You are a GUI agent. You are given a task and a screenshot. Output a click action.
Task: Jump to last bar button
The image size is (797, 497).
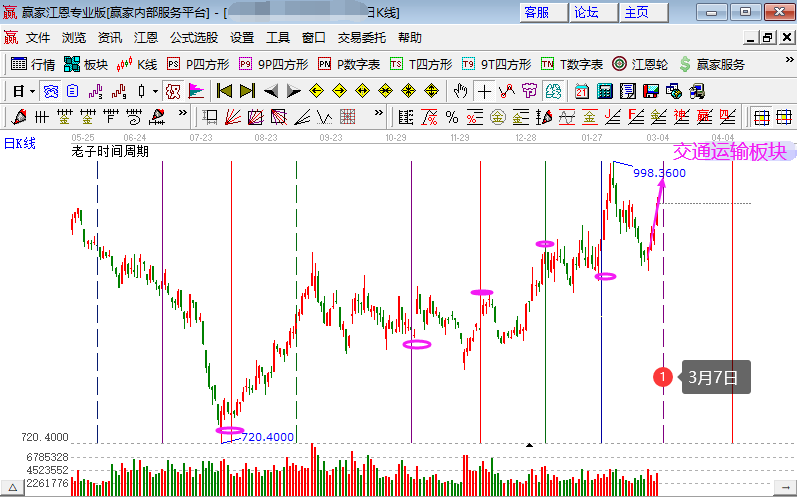pyautogui.click(x=247, y=91)
